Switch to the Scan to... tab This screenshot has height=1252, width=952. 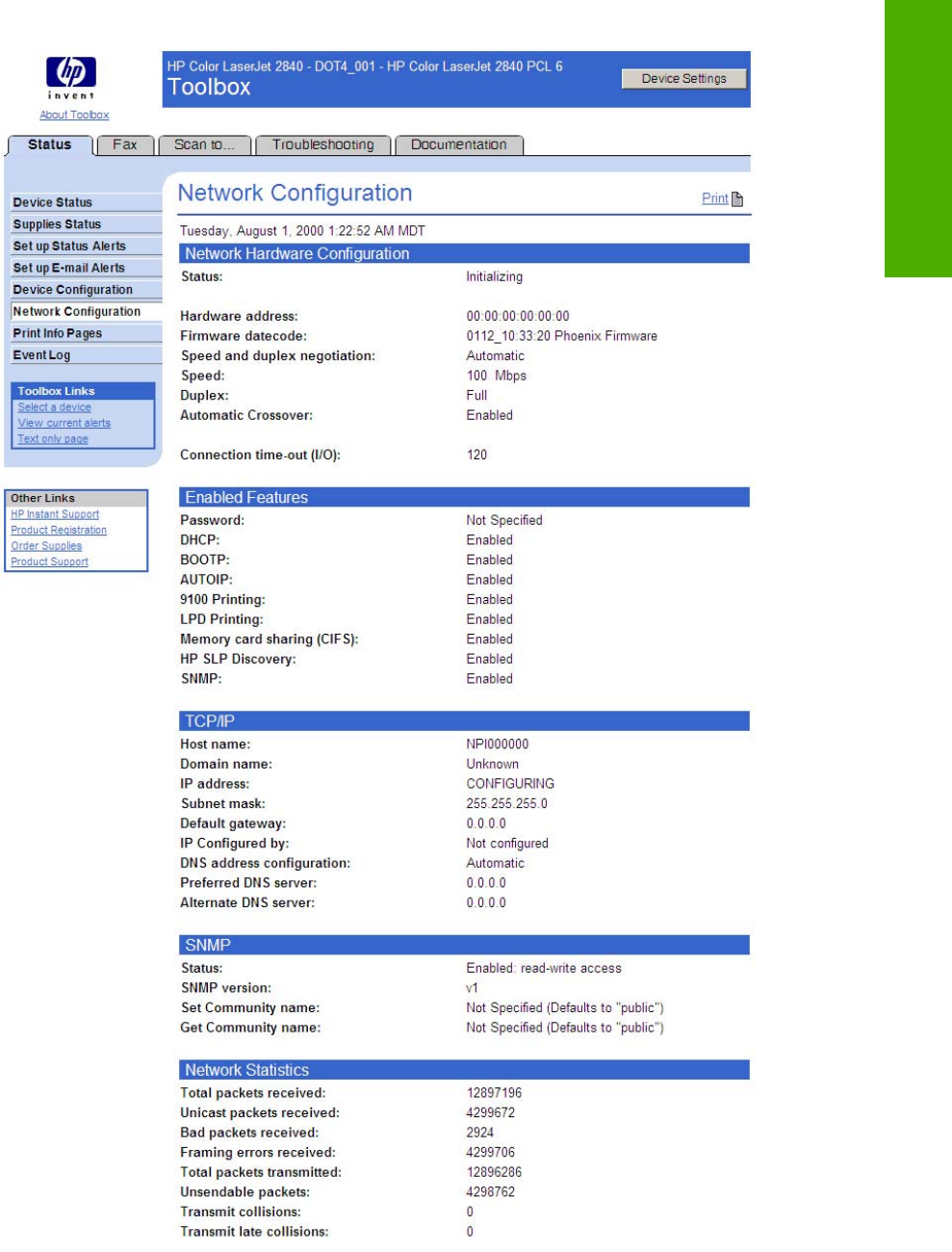click(204, 145)
